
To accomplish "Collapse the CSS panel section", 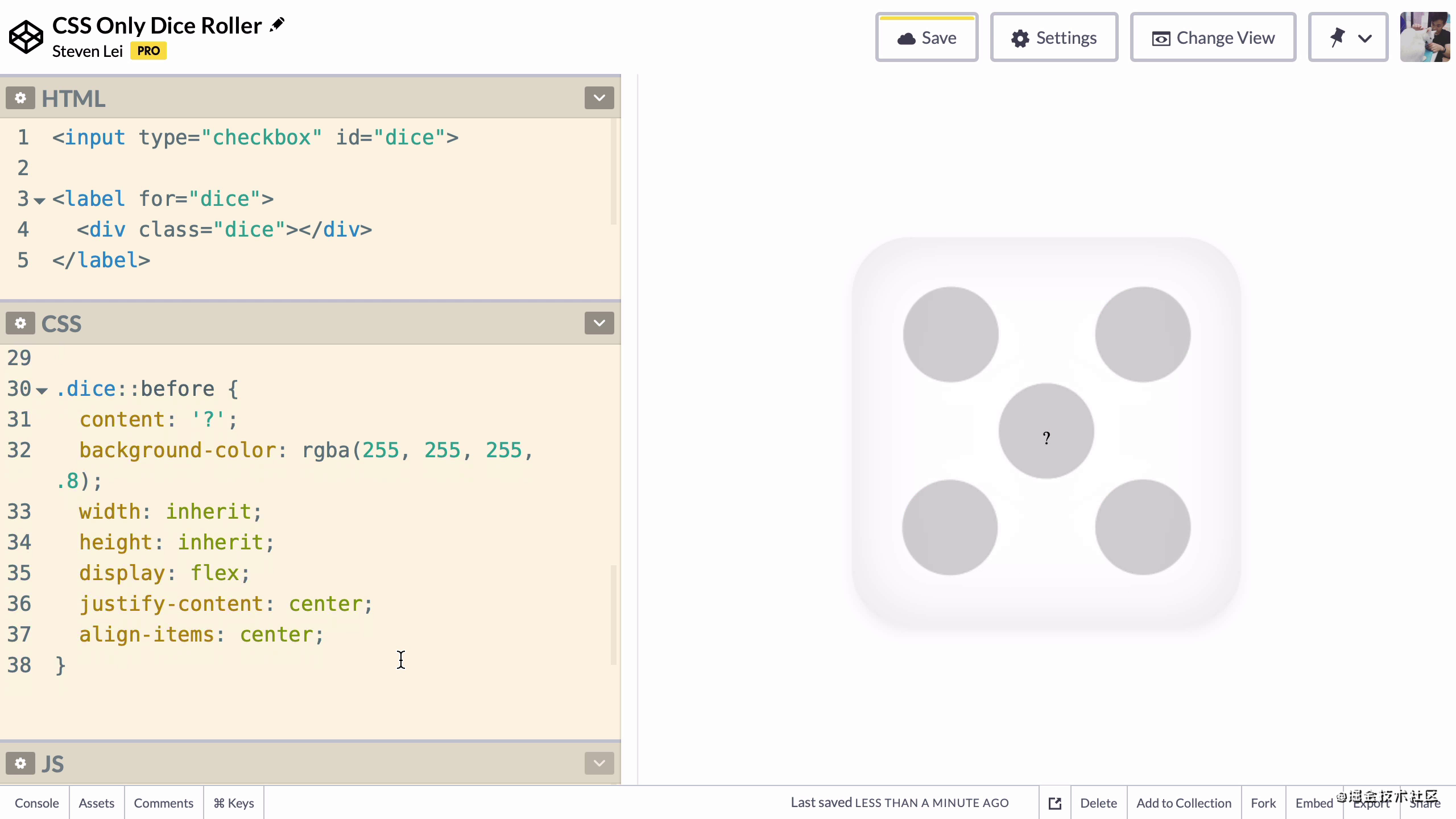I will pyautogui.click(x=600, y=323).
